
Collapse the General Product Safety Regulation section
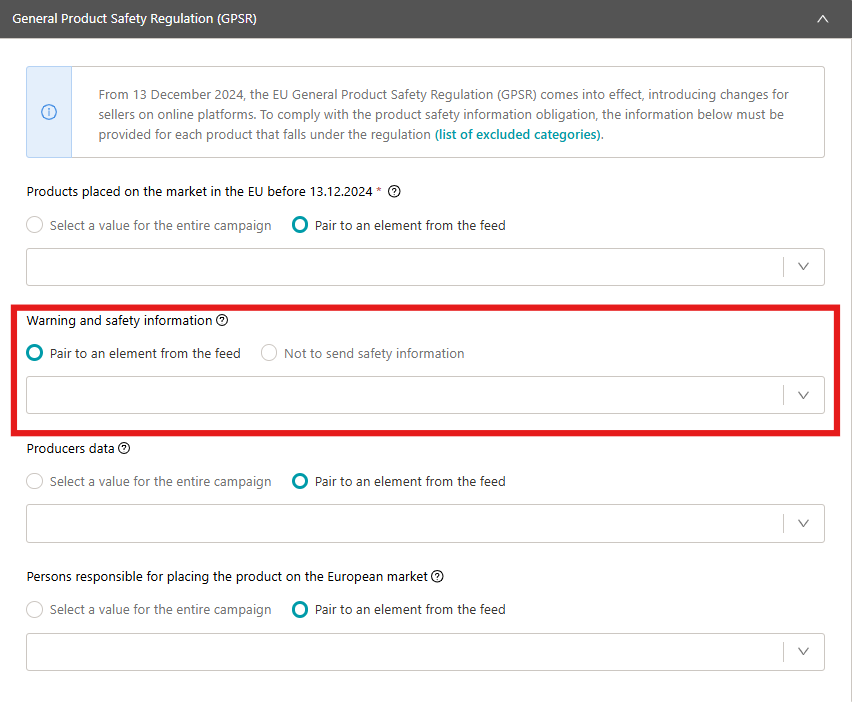[x=823, y=19]
